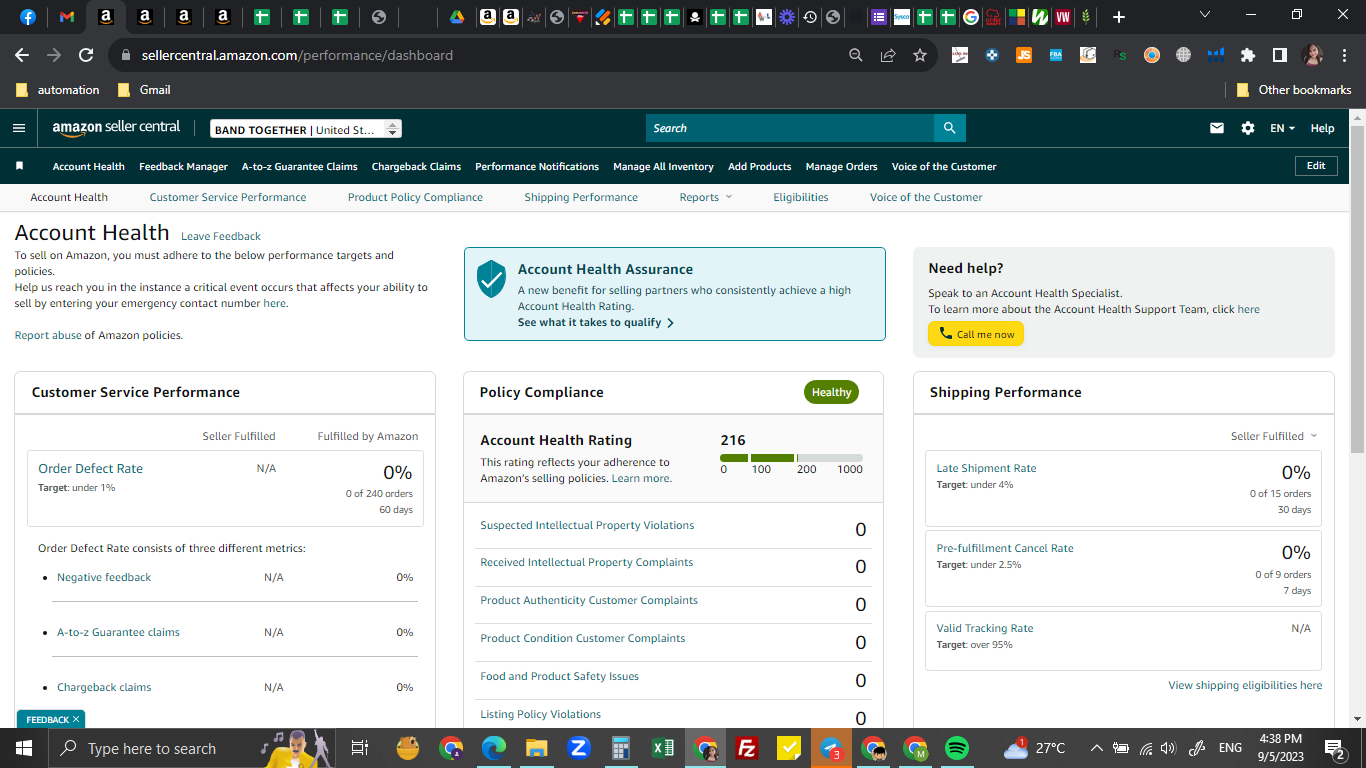Viewport: 1366px width, 768px height.
Task: Toggle the Chrome side panel icon
Action: (x=1279, y=55)
